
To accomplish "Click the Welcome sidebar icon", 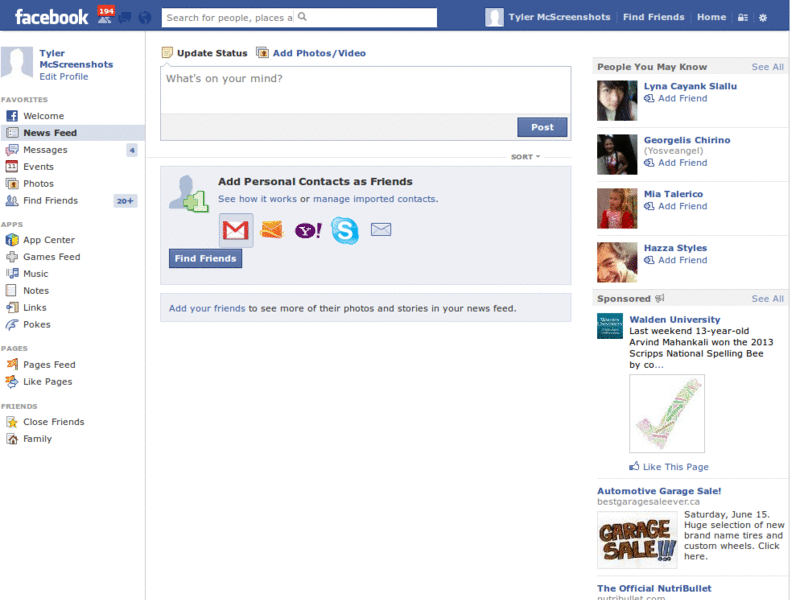I will coord(12,116).
